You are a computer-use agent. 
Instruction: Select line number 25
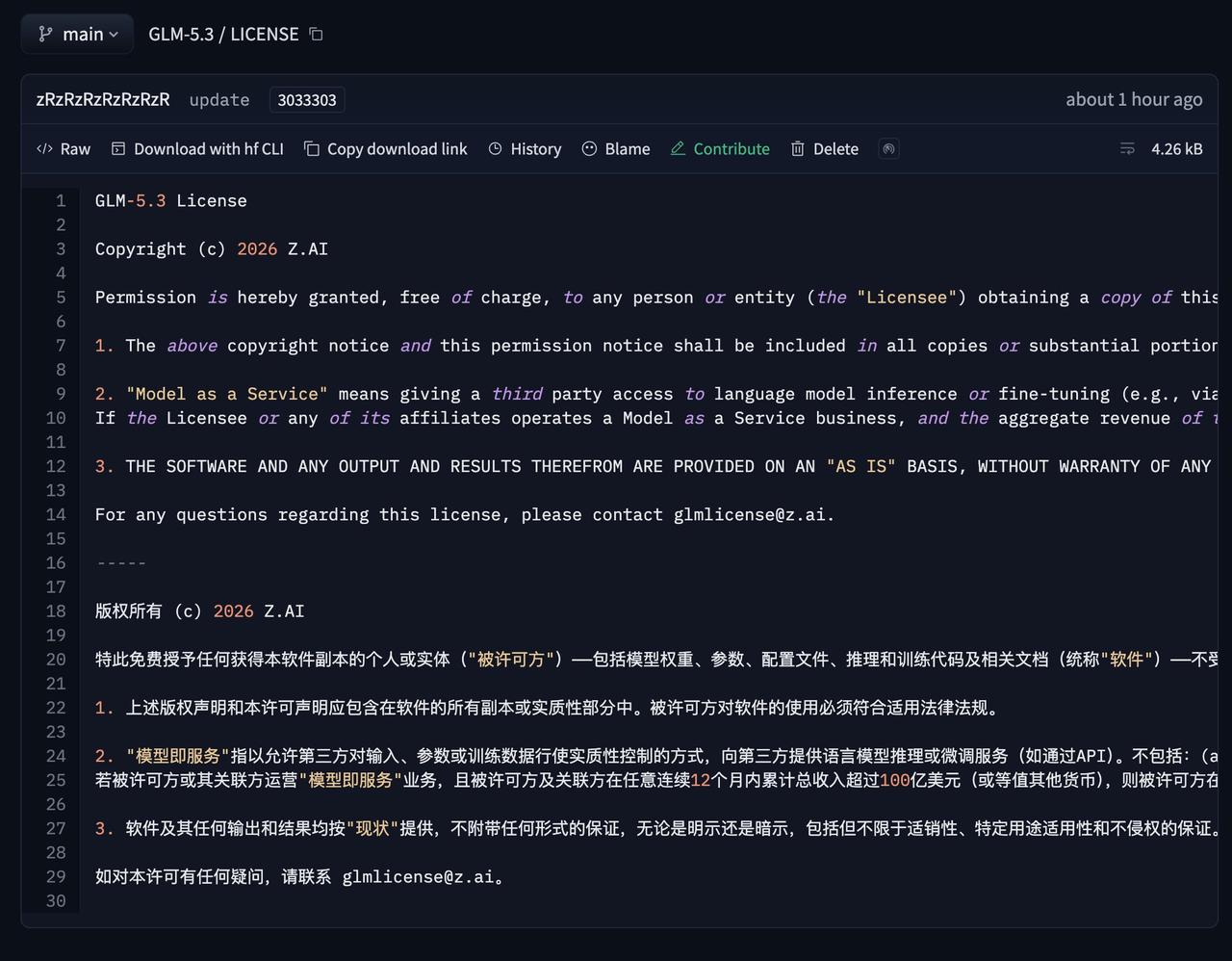click(56, 779)
